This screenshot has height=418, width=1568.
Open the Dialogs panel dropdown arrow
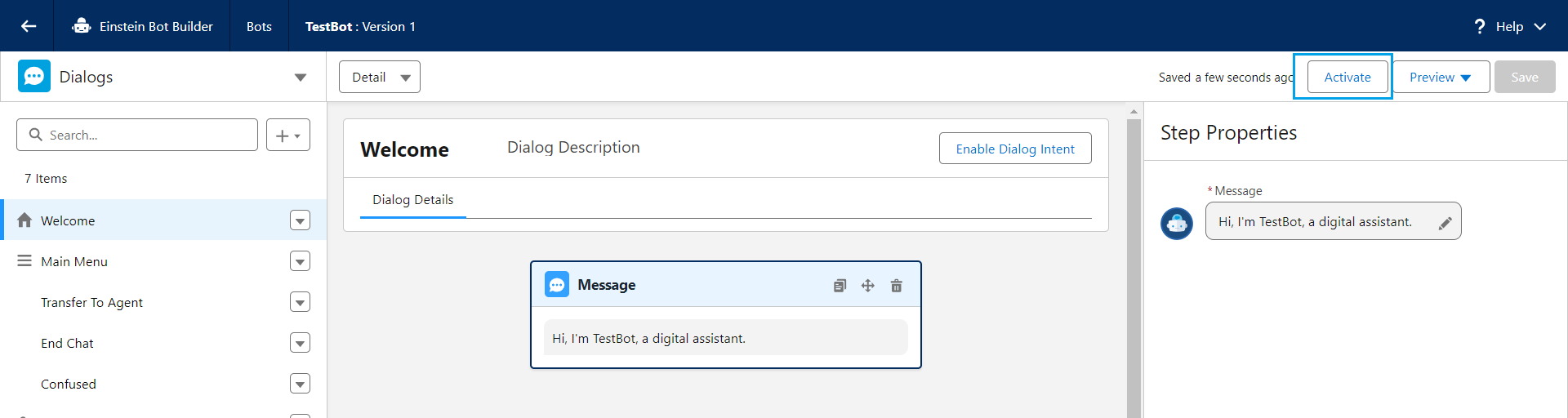301,78
